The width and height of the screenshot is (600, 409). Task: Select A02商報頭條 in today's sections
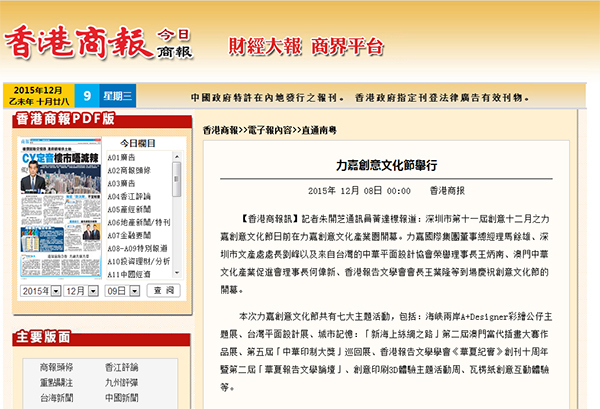click(129, 171)
